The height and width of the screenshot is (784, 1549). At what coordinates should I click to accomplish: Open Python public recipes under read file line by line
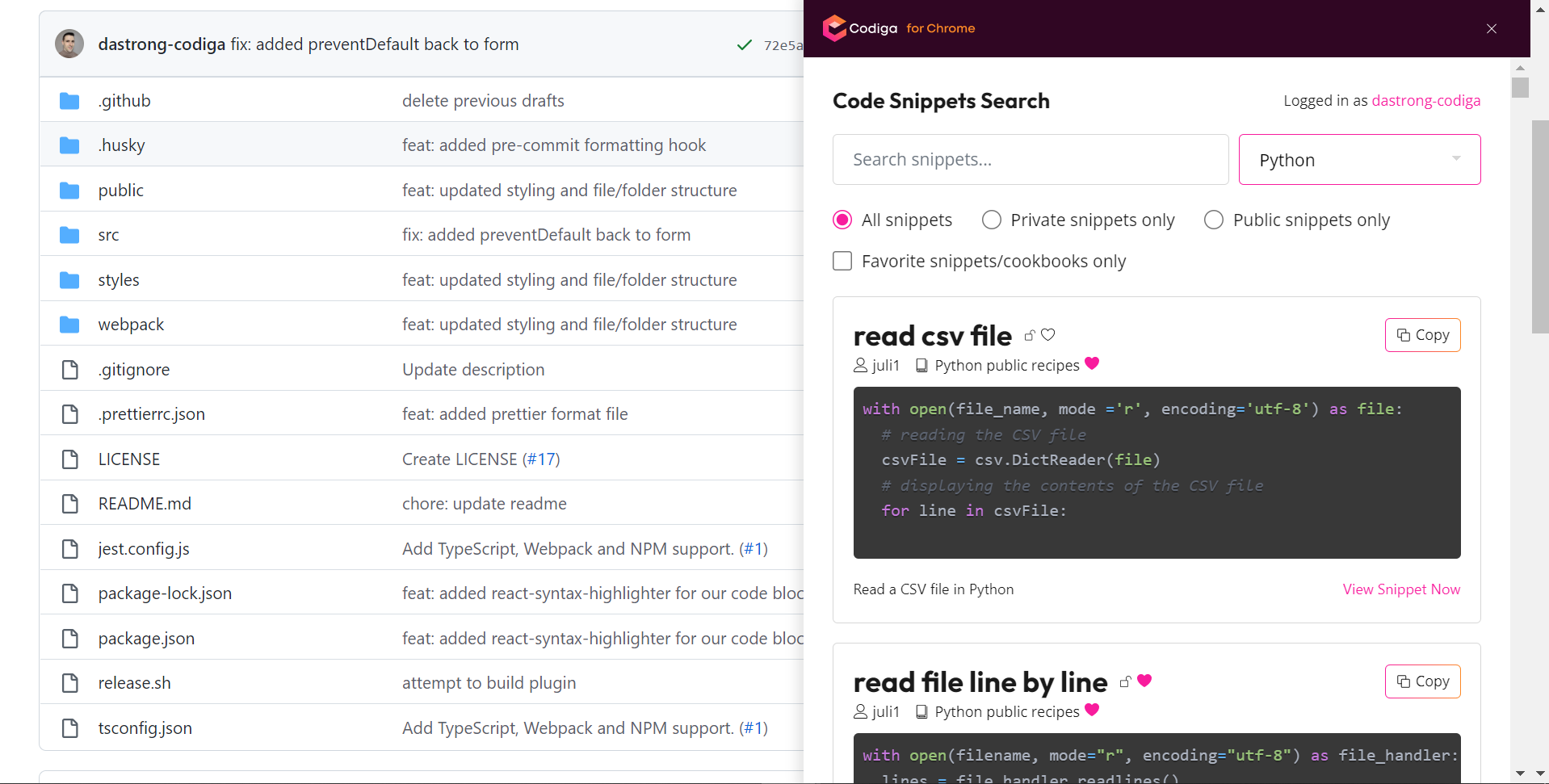coord(1007,712)
